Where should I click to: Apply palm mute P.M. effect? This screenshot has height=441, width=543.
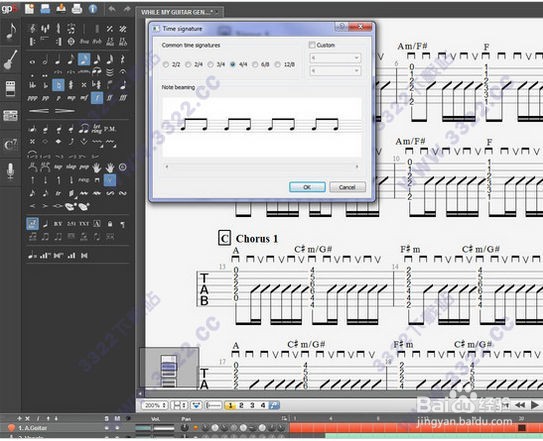(110, 129)
